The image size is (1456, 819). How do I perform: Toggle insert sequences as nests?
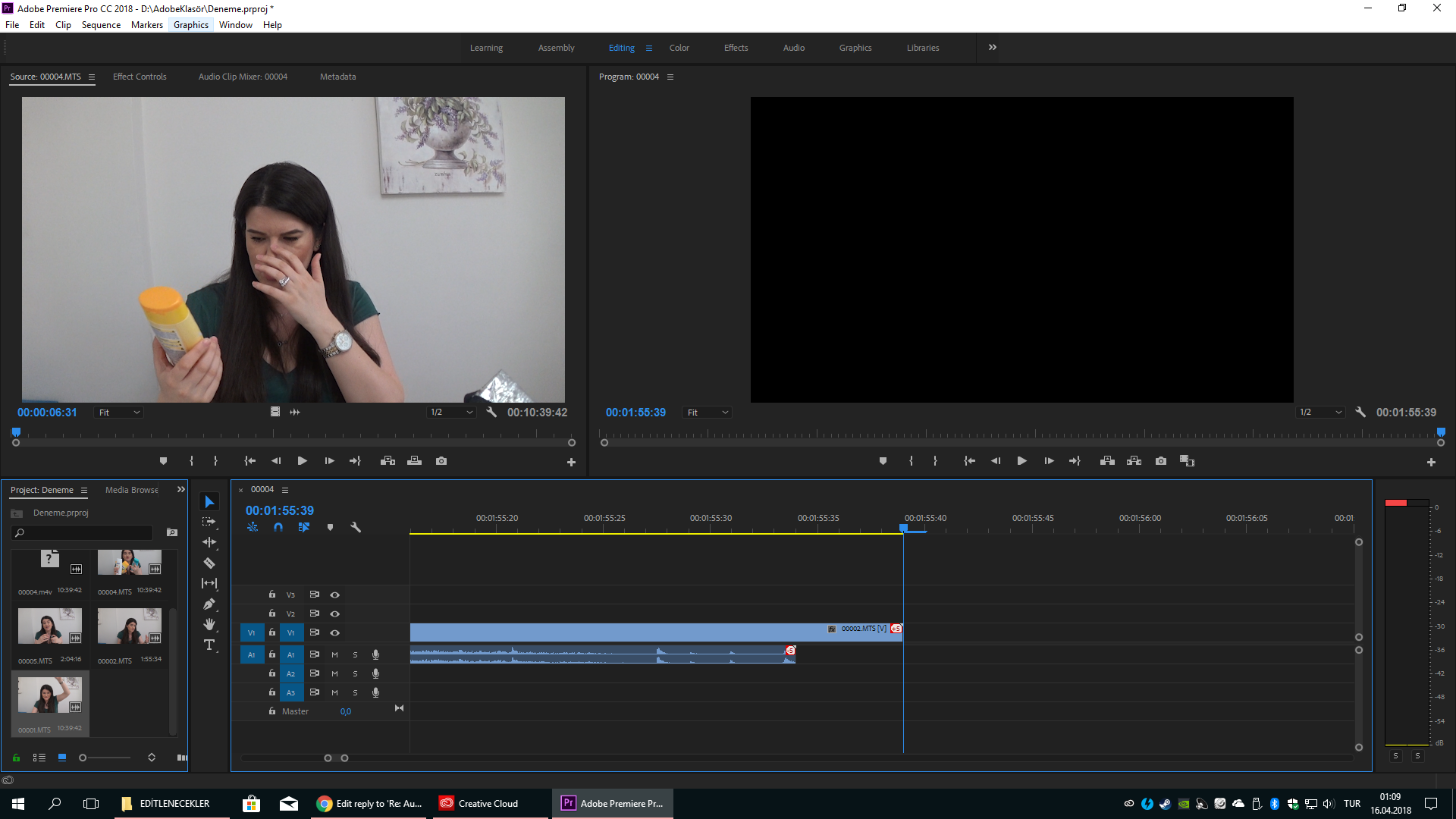point(253,527)
